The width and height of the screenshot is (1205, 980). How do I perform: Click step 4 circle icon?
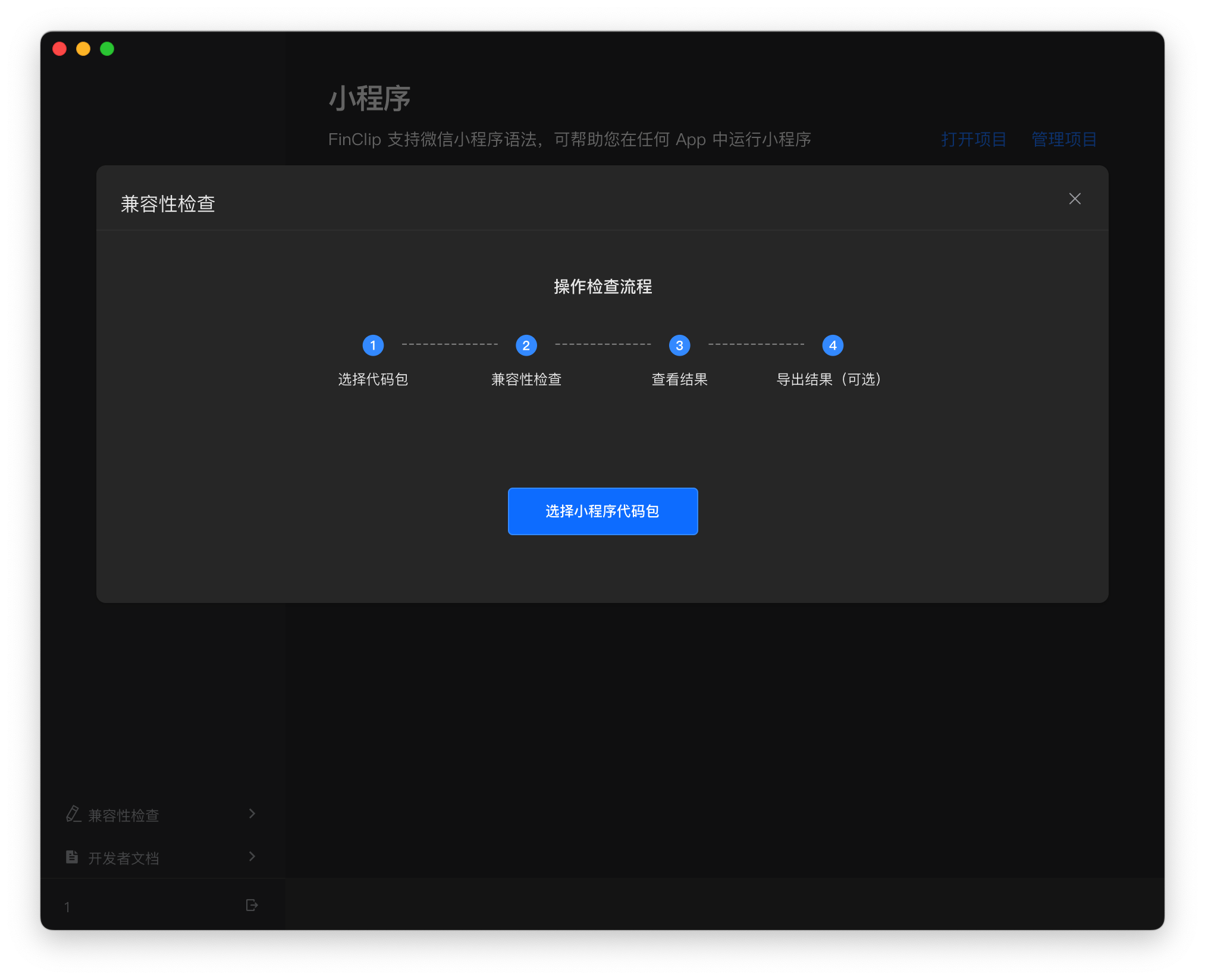832,345
